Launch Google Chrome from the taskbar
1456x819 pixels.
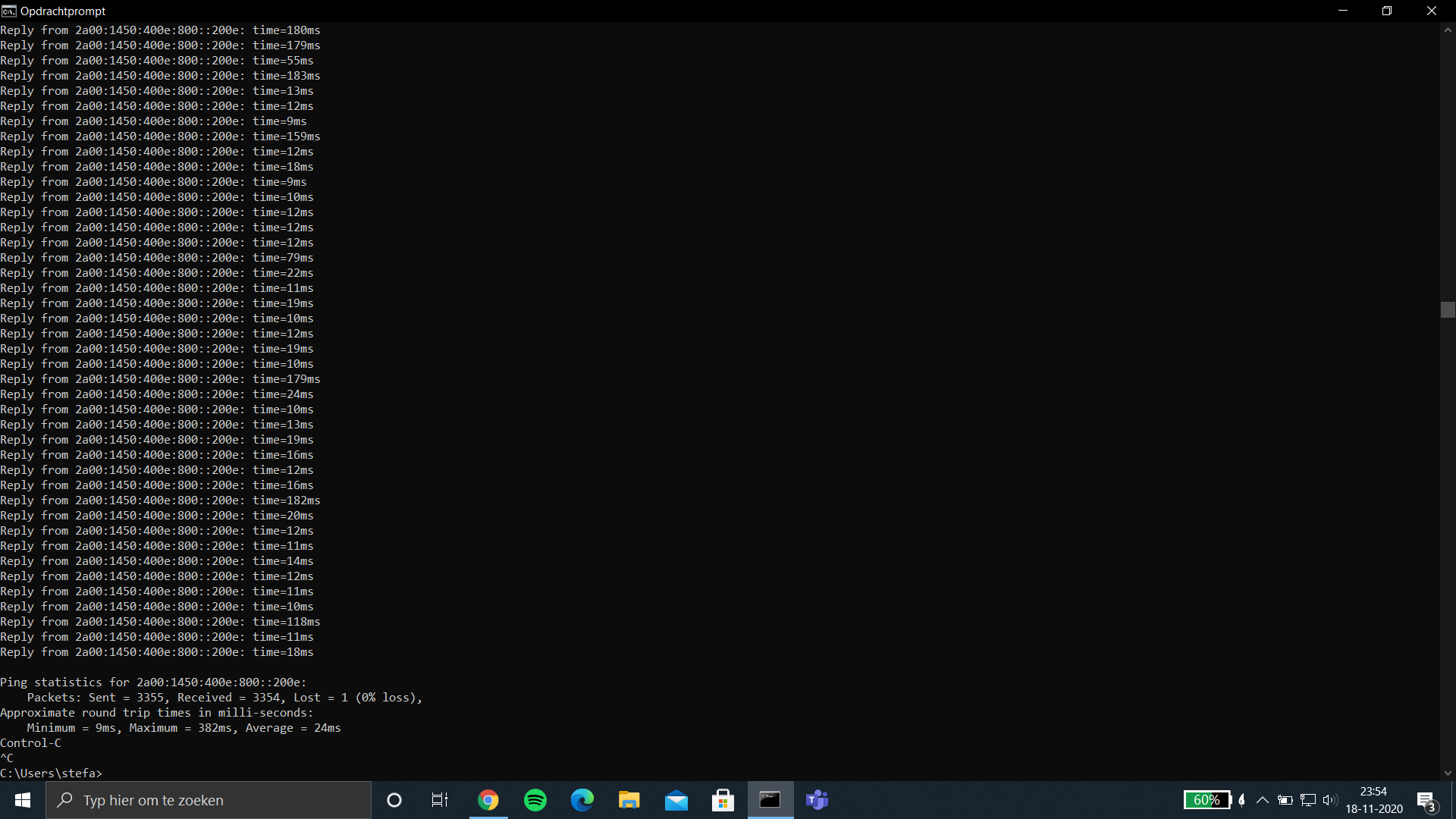click(488, 800)
